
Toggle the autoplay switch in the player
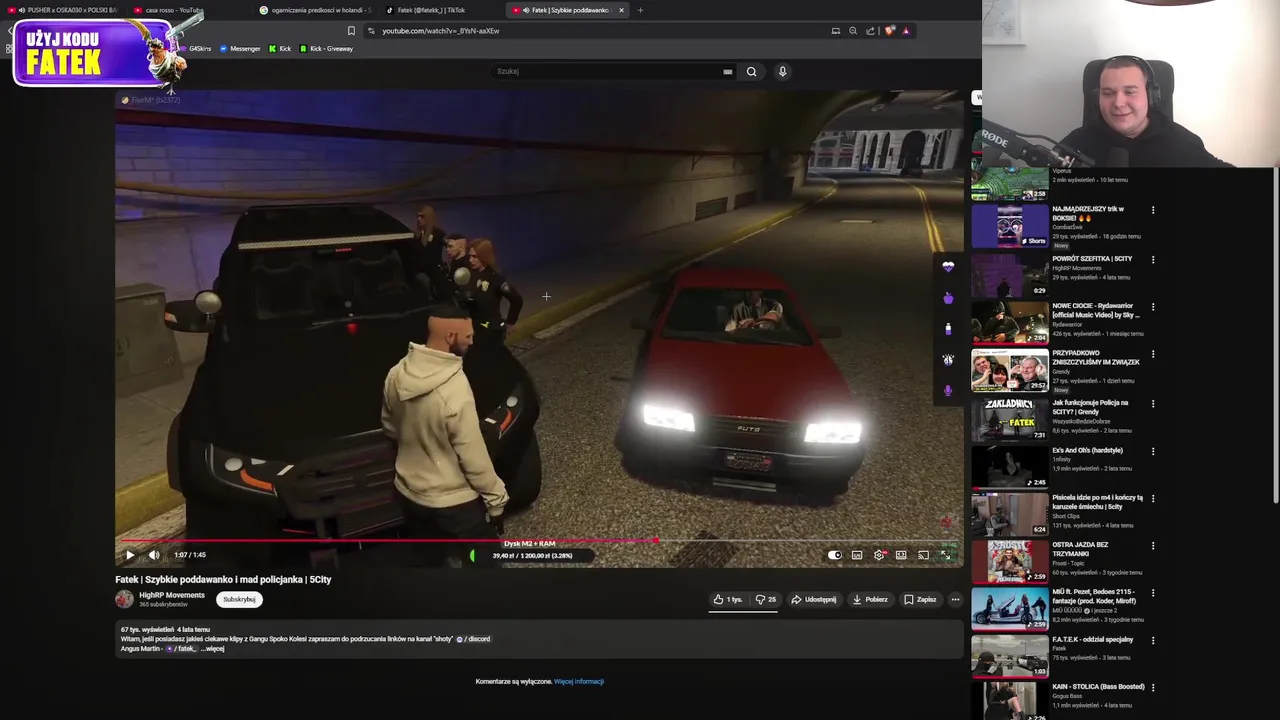point(835,555)
